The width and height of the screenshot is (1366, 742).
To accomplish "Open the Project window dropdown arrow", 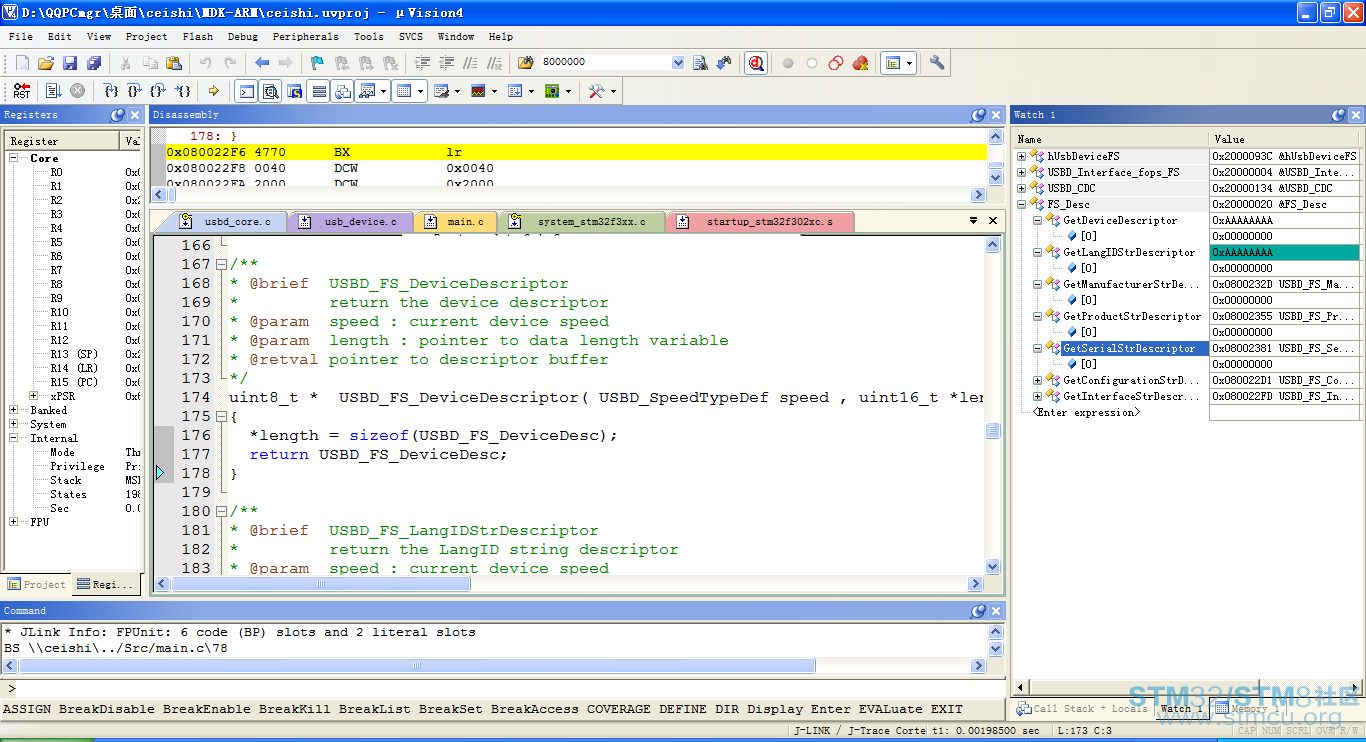I will [x=911, y=63].
